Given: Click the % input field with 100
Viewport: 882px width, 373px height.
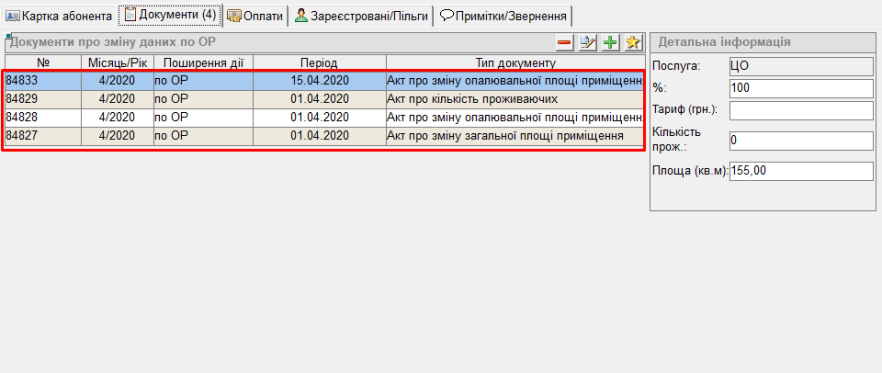Looking at the screenshot, I should (801, 88).
